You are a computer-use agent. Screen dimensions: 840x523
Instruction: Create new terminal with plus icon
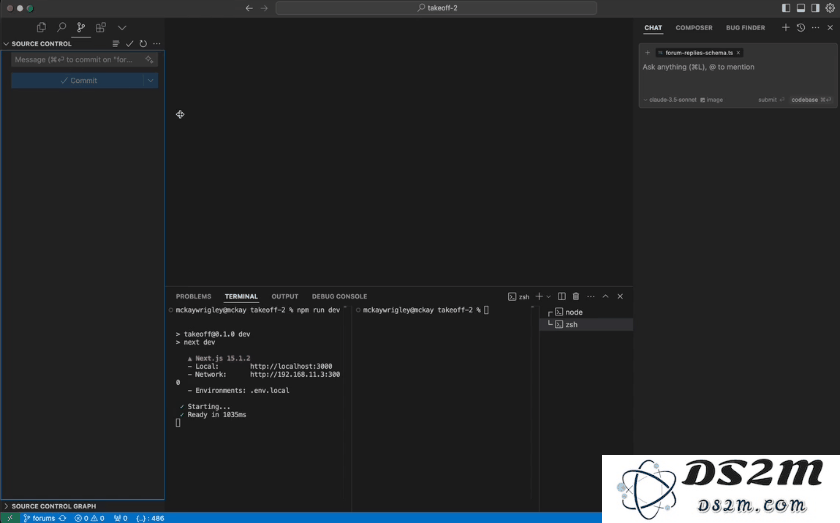[x=539, y=296]
